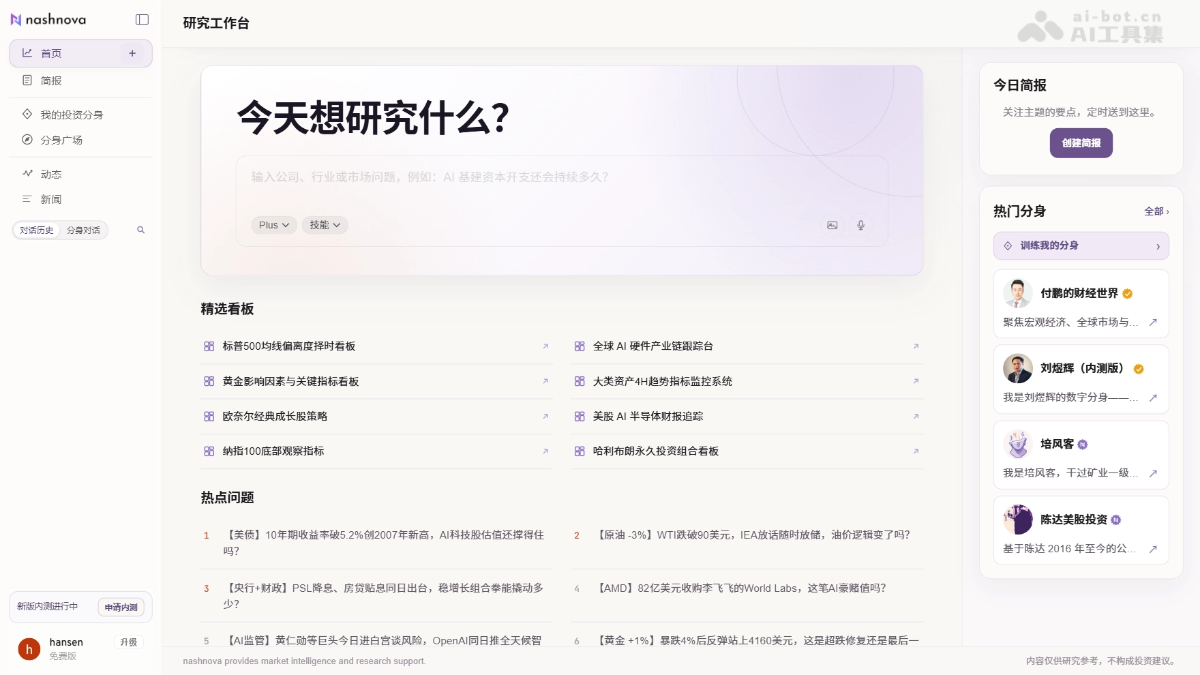Click the 申请内测 button
The width and height of the screenshot is (1200, 675).
click(x=121, y=607)
